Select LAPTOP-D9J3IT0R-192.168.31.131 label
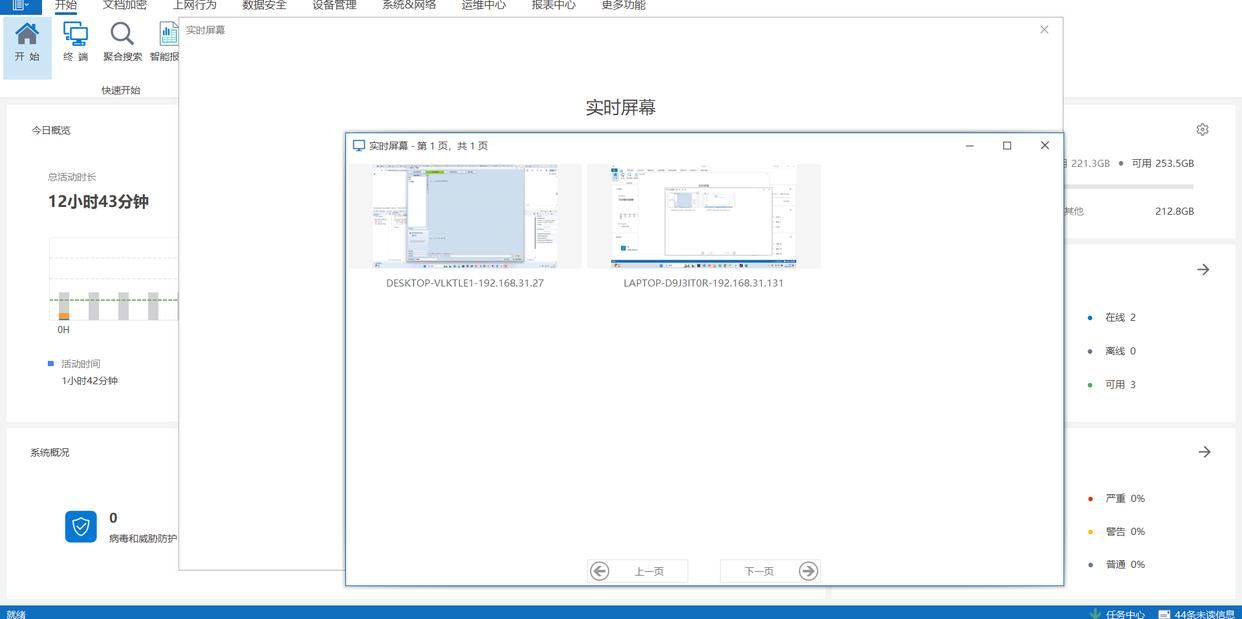 pyautogui.click(x=704, y=283)
